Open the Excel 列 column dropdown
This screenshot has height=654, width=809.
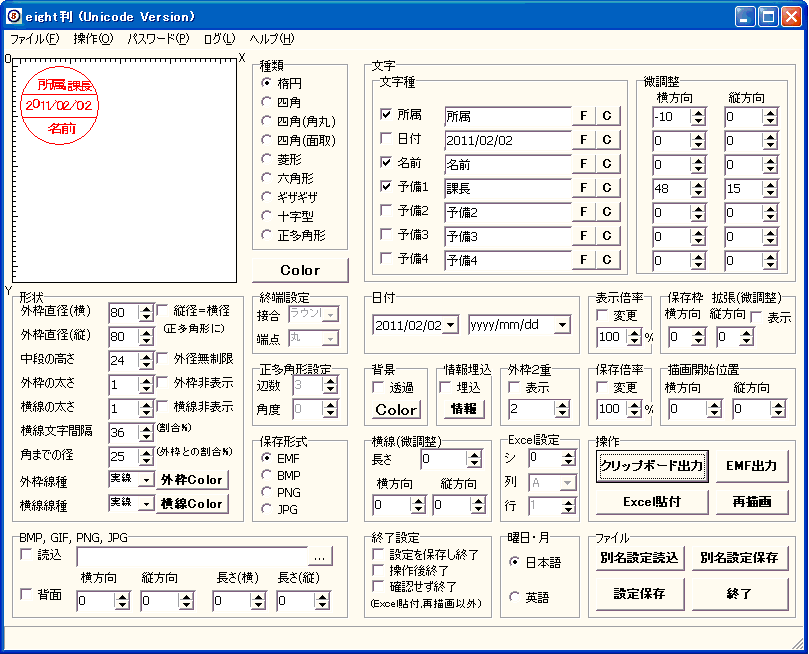(x=568, y=483)
